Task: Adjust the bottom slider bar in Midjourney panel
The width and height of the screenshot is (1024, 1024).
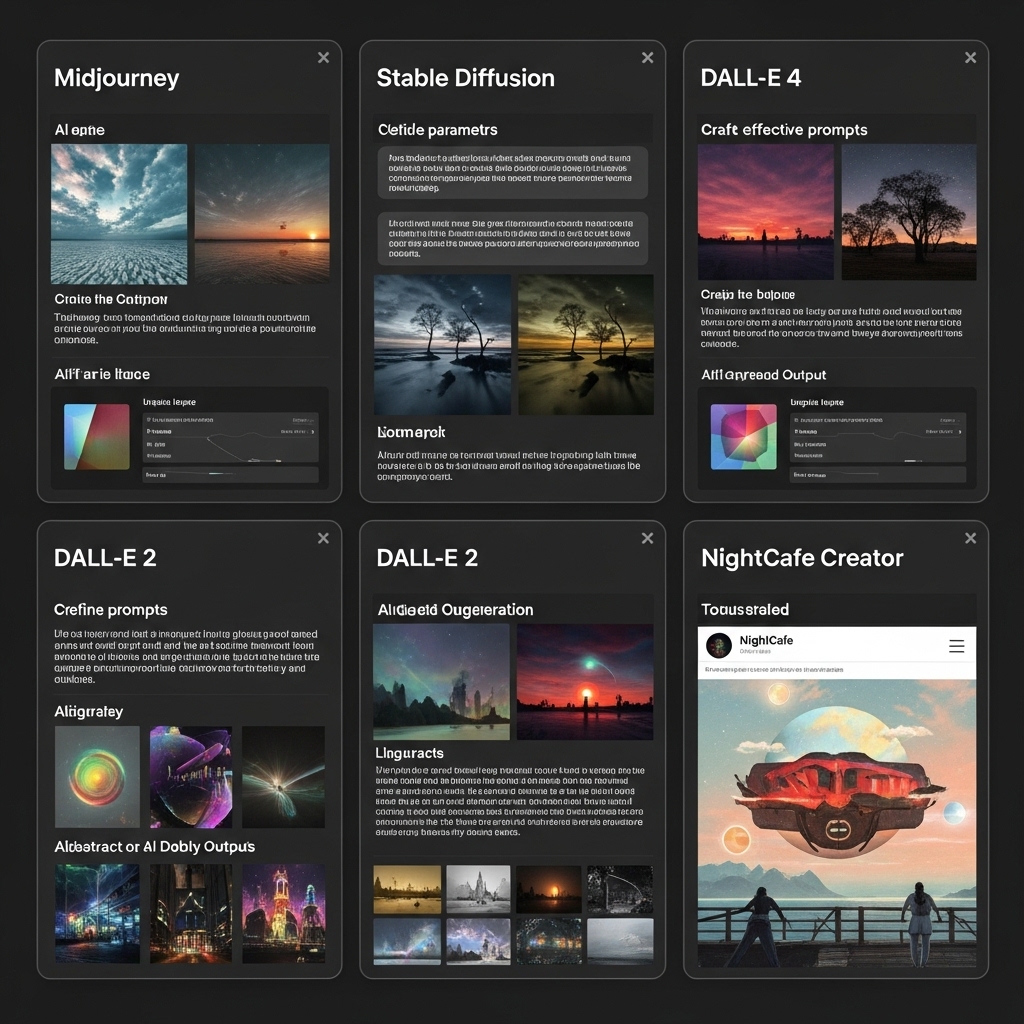Action: [231, 475]
